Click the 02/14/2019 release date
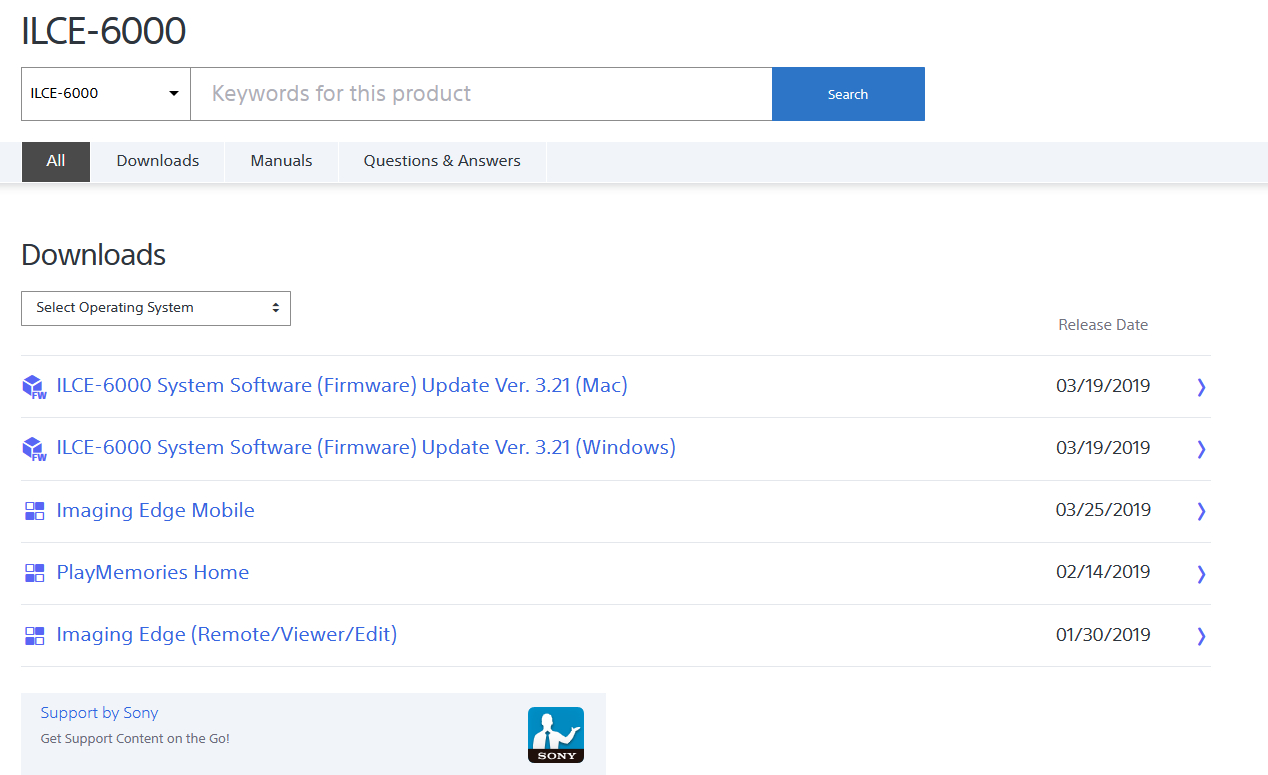Viewport: 1268px width, 775px height. point(1103,572)
